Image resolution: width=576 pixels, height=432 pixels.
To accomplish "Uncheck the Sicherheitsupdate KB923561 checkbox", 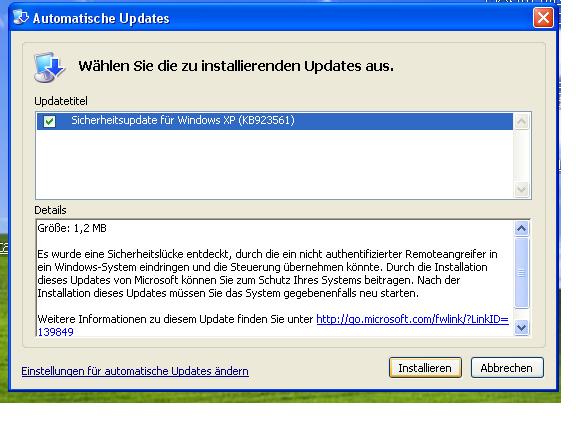I will (50, 121).
